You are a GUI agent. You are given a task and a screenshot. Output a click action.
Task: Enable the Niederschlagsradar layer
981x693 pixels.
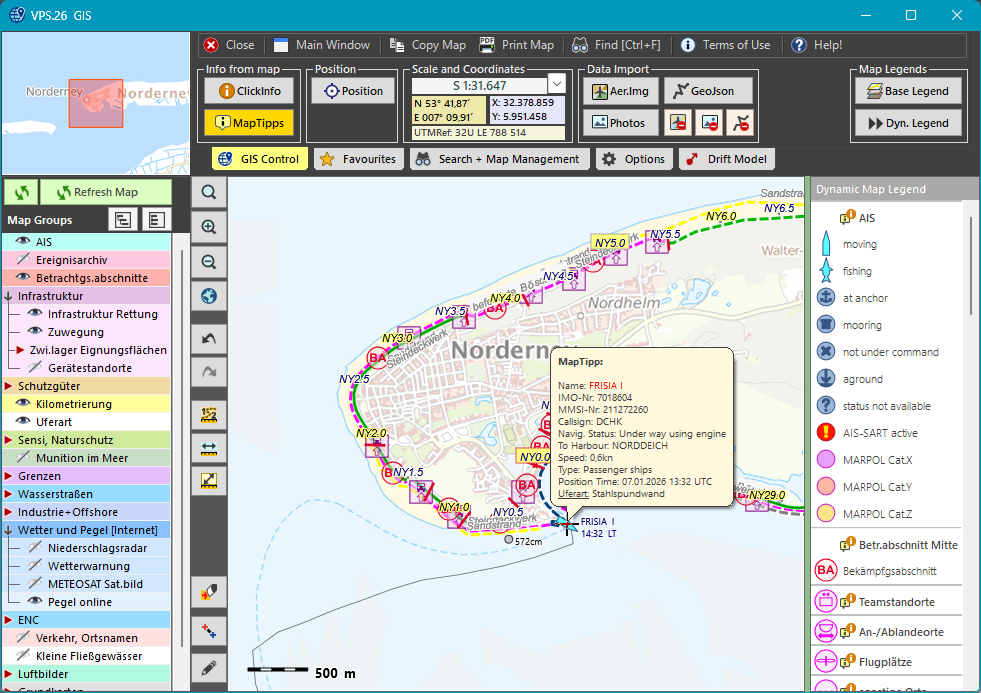pyautogui.click(x=35, y=548)
